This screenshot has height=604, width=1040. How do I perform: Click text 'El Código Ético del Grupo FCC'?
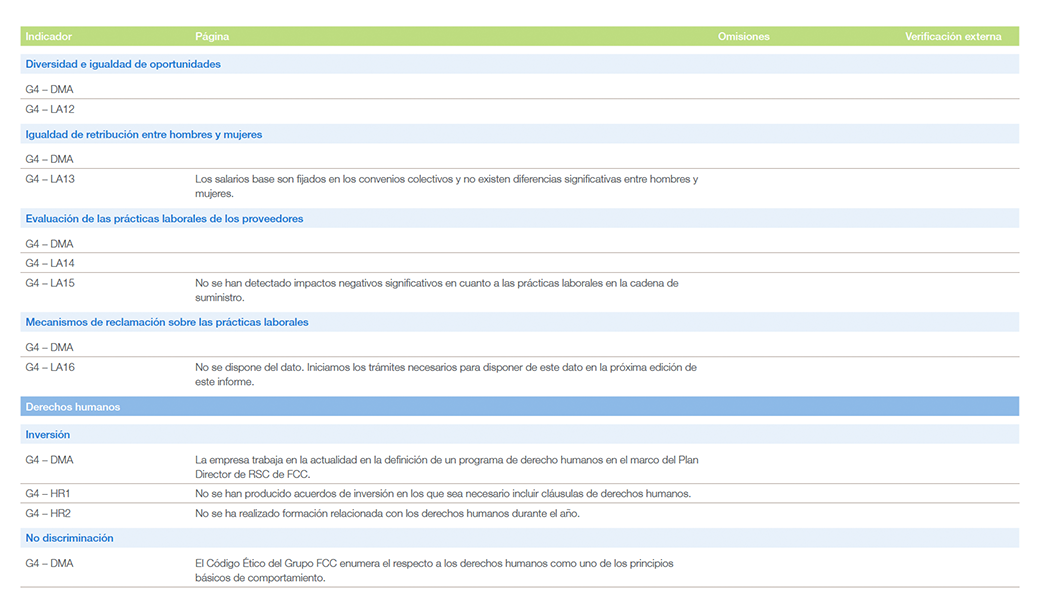click(x=266, y=564)
